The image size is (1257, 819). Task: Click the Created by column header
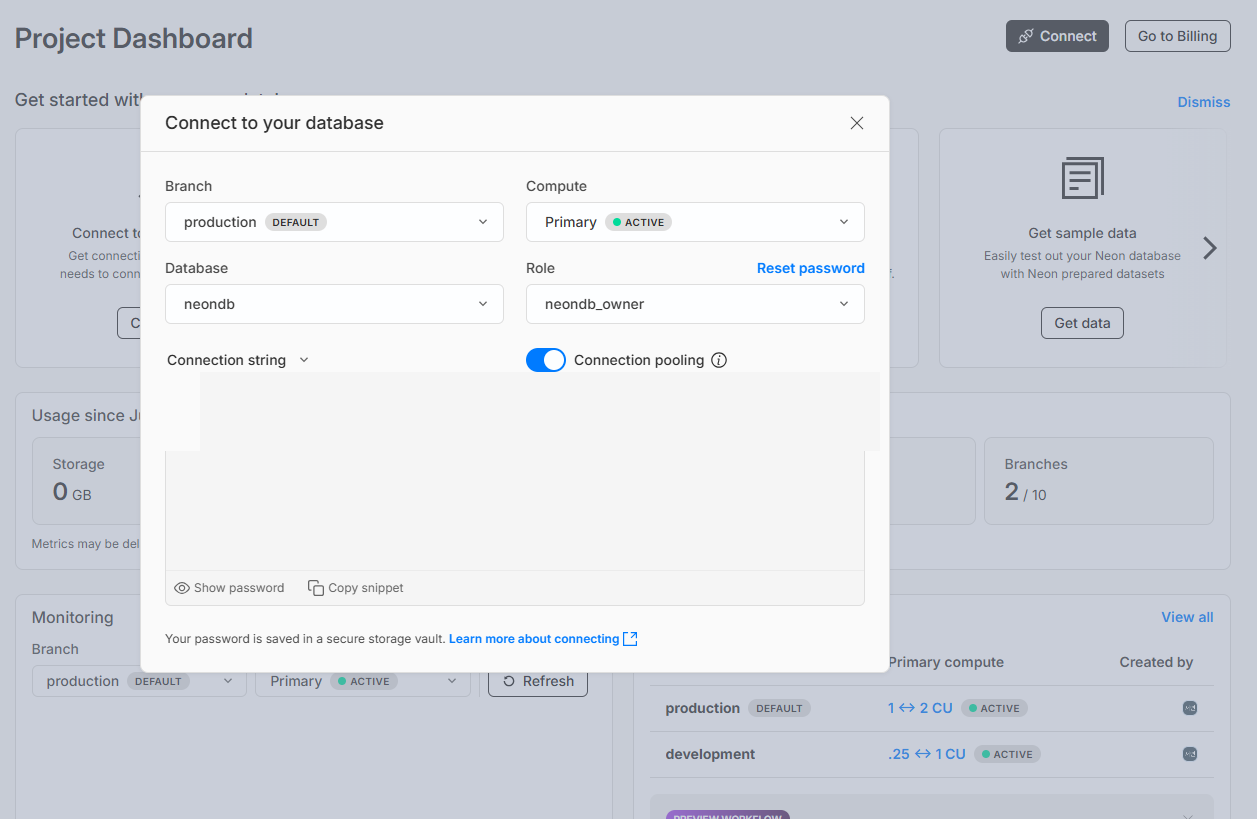pyautogui.click(x=1156, y=662)
